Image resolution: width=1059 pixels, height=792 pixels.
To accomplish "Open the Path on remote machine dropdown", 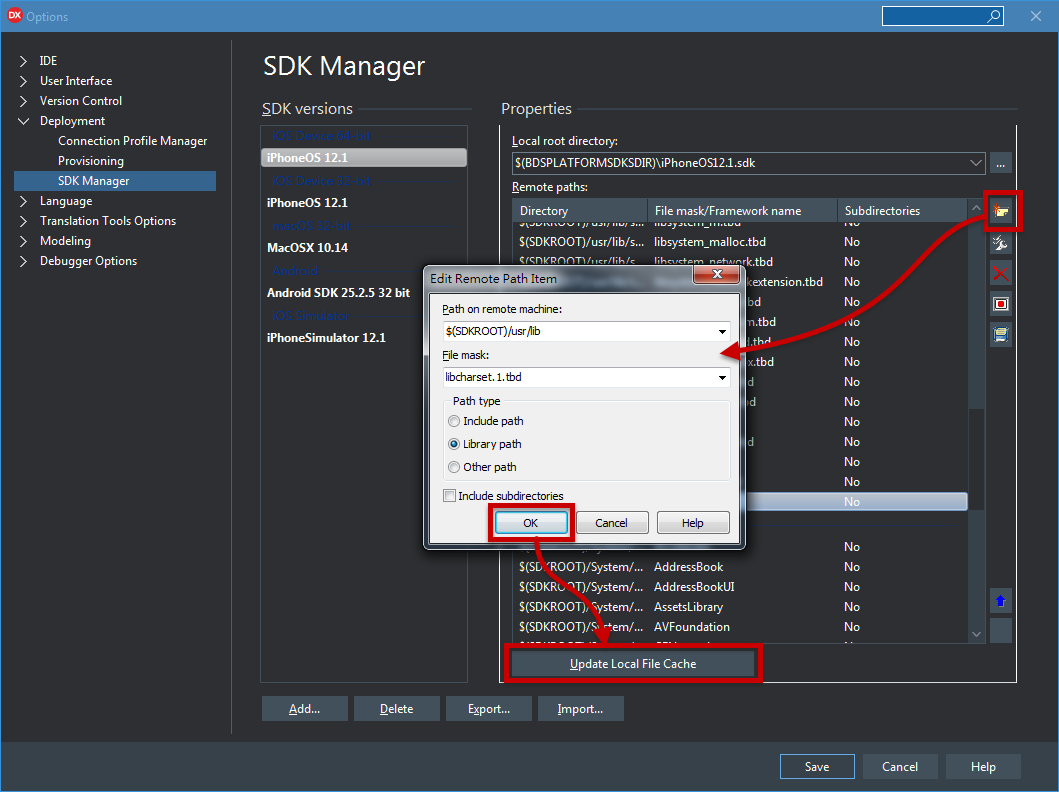I will coord(722,332).
